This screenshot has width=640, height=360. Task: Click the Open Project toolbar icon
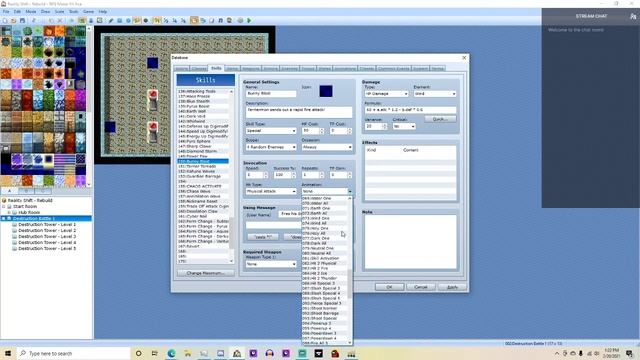point(13,20)
